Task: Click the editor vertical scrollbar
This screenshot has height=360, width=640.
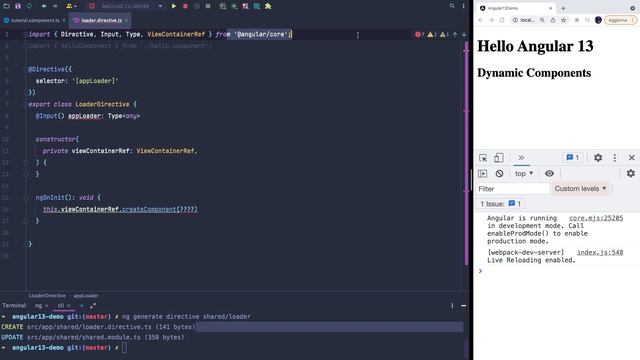Action: pyautogui.click(x=466, y=153)
